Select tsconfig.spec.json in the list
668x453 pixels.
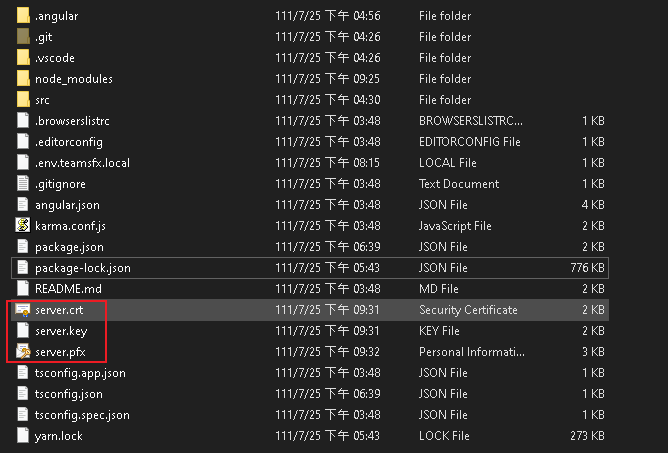click(82, 415)
